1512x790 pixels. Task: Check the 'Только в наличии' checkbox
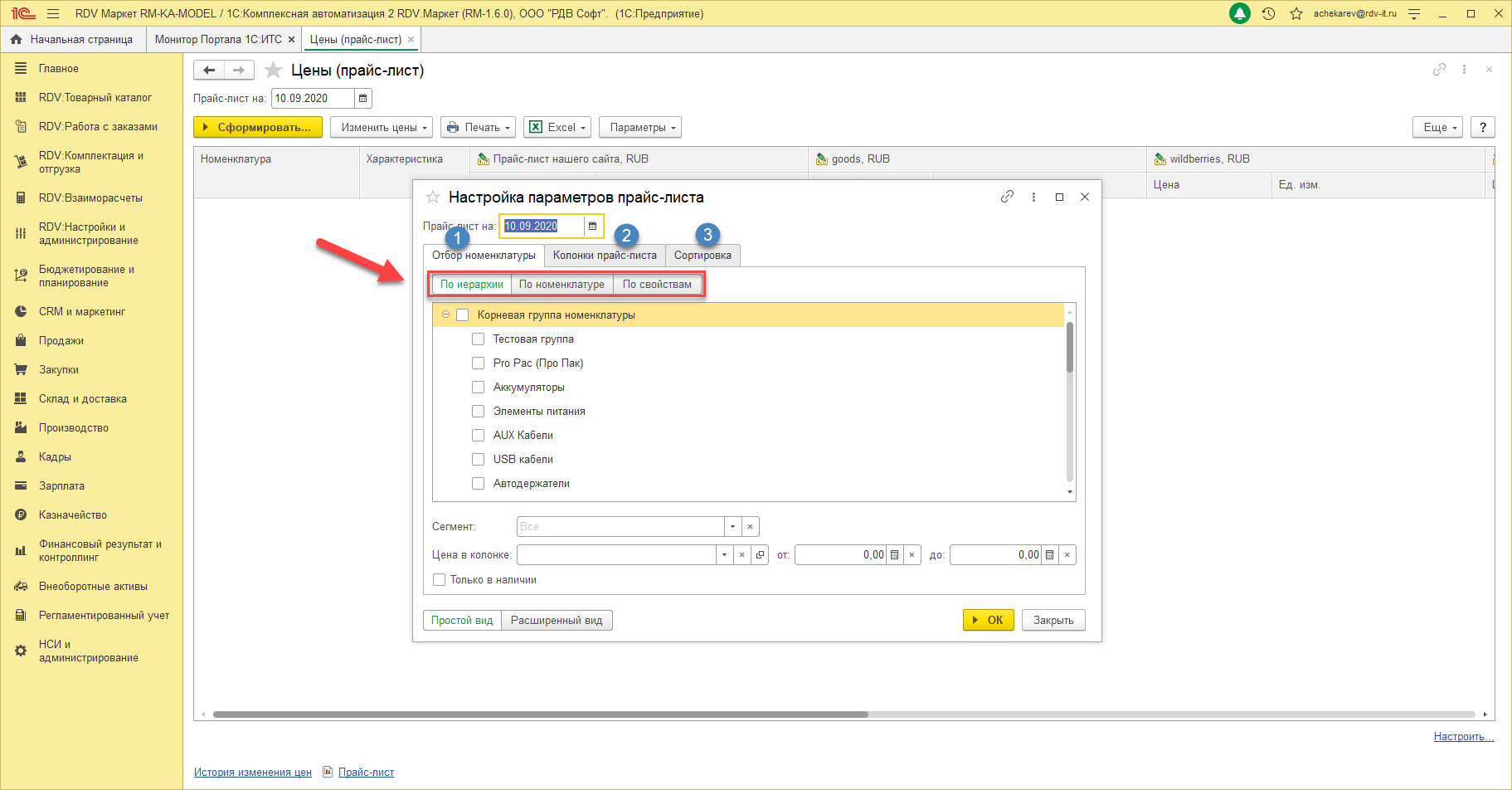tap(440, 580)
